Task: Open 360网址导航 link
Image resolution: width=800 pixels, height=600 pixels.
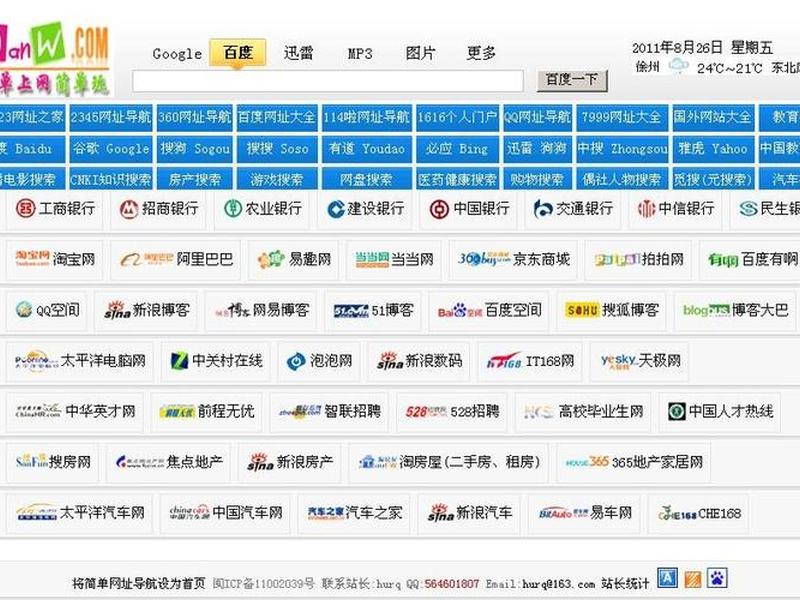Action: pyautogui.click(x=194, y=117)
